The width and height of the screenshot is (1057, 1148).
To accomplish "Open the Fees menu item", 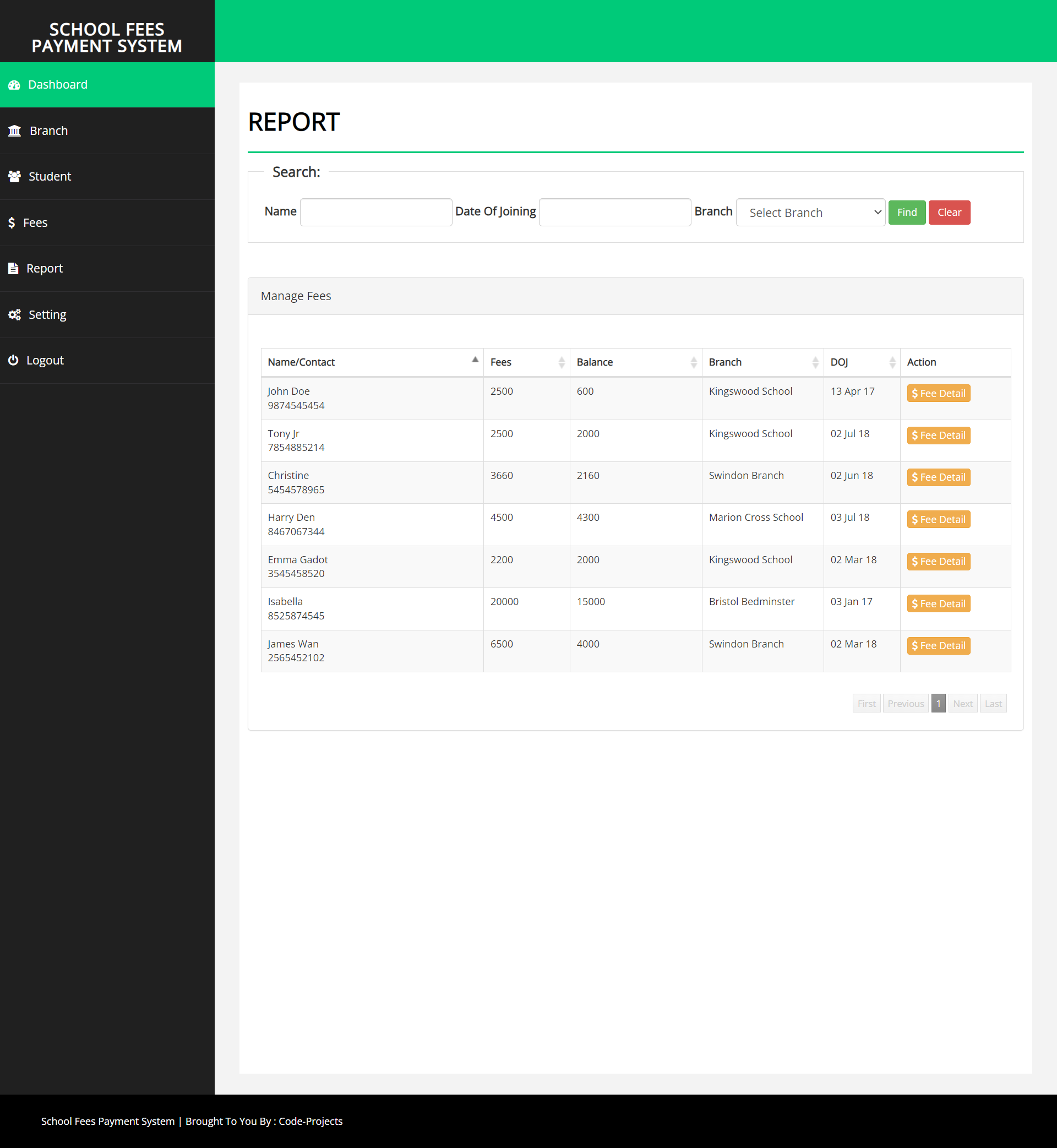I will point(107,222).
